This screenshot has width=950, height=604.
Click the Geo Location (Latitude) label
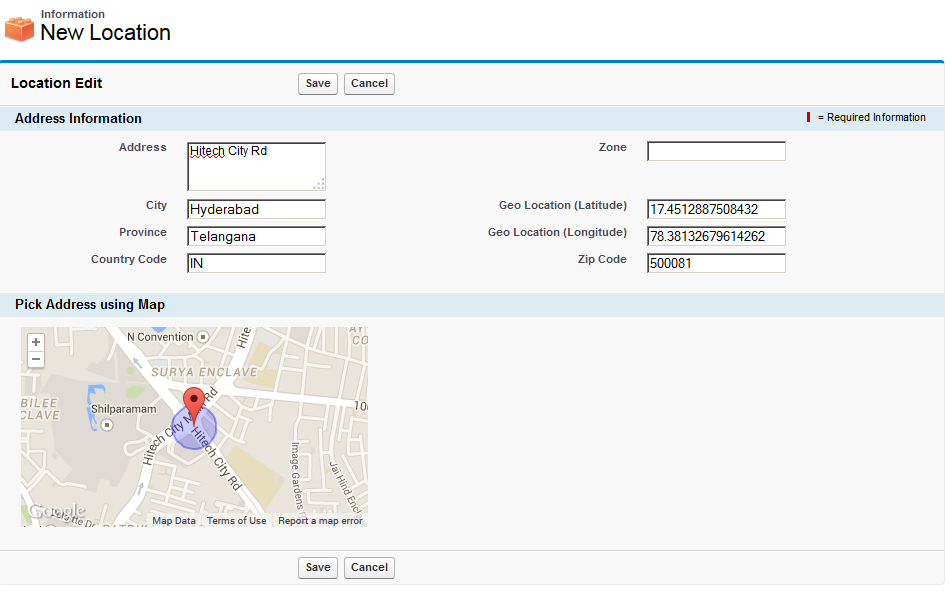click(x=563, y=205)
